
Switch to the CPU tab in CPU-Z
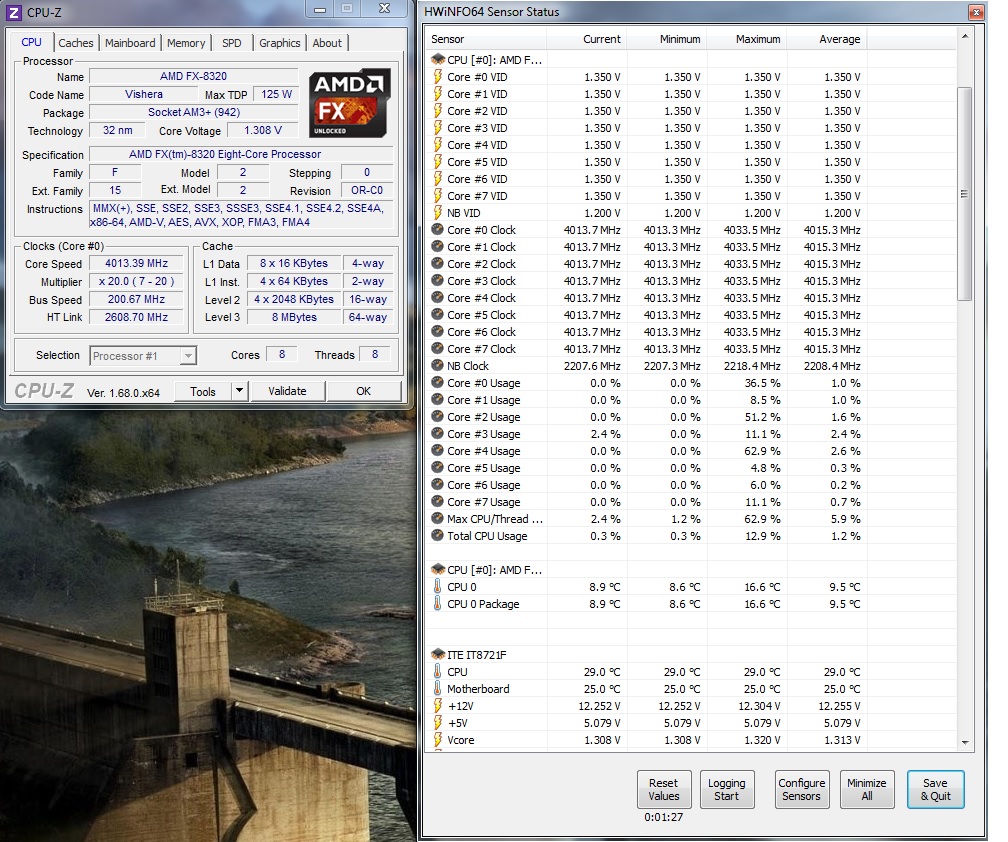click(31, 42)
